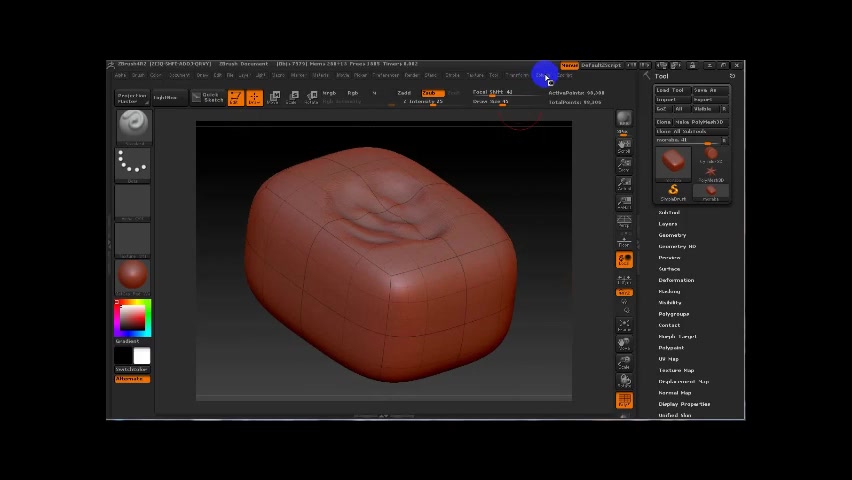Expand the Polygroups subpalette
Screen dimensions: 852x480
[673, 314]
